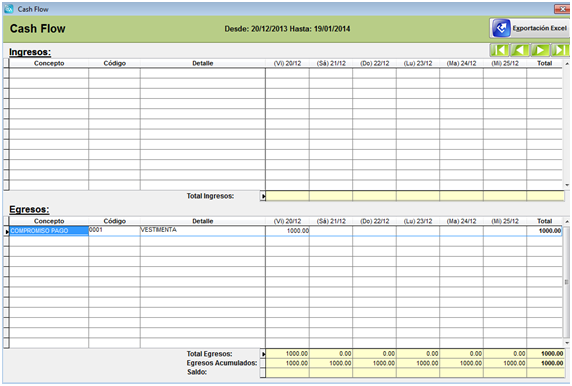Click Ingresos (Do) 22/12 column header

(374, 63)
